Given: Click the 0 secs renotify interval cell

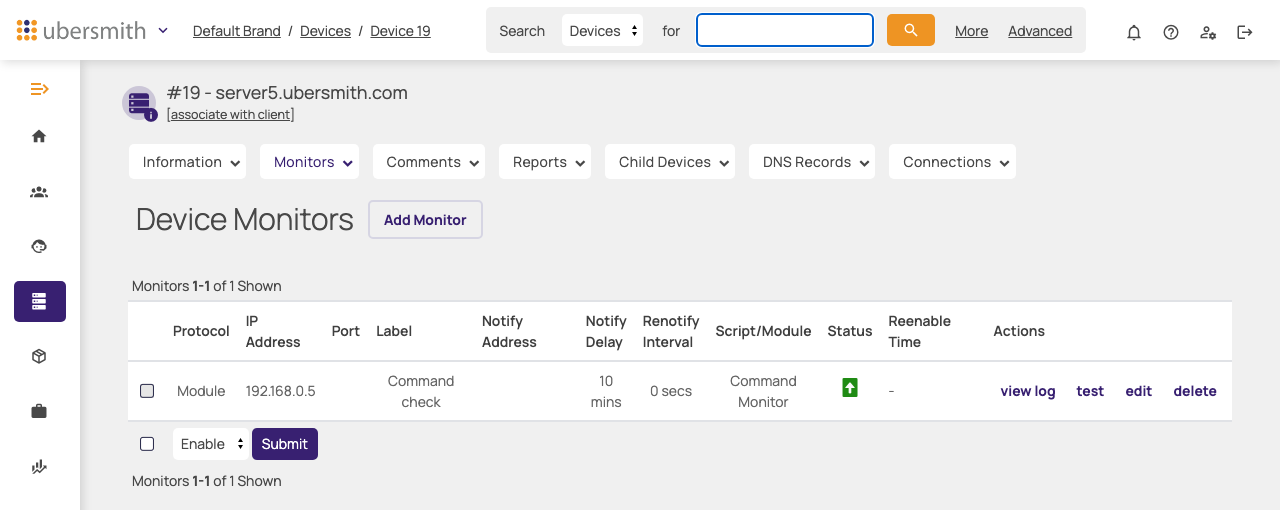Looking at the screenshot, I should [x=671, y=391].
